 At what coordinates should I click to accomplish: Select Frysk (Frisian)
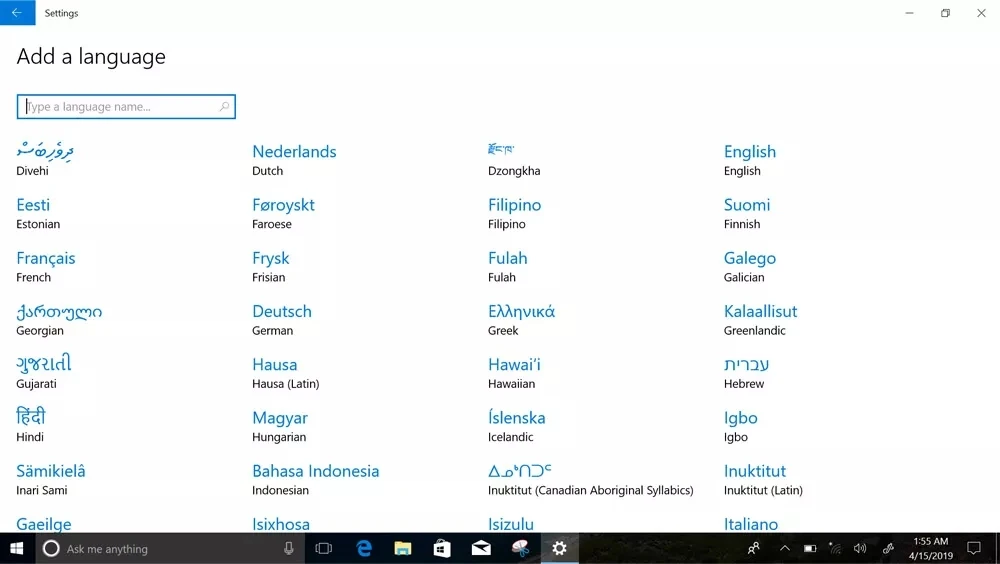click(271, 266)
